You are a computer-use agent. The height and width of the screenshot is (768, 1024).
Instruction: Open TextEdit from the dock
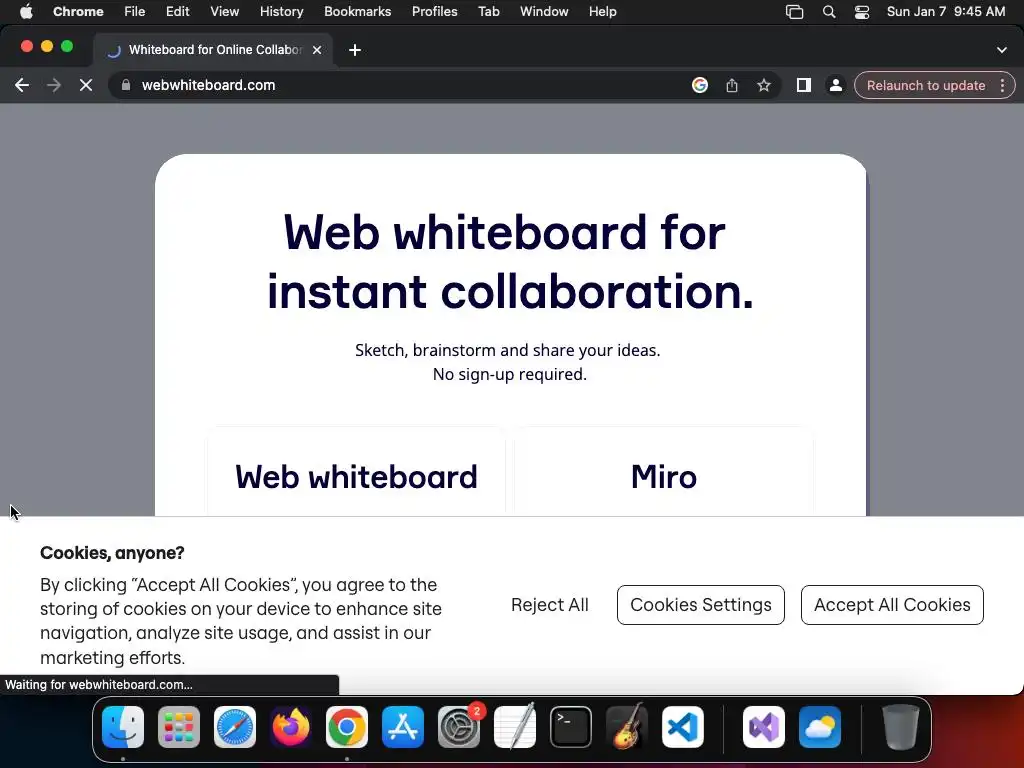click(515, 727)
